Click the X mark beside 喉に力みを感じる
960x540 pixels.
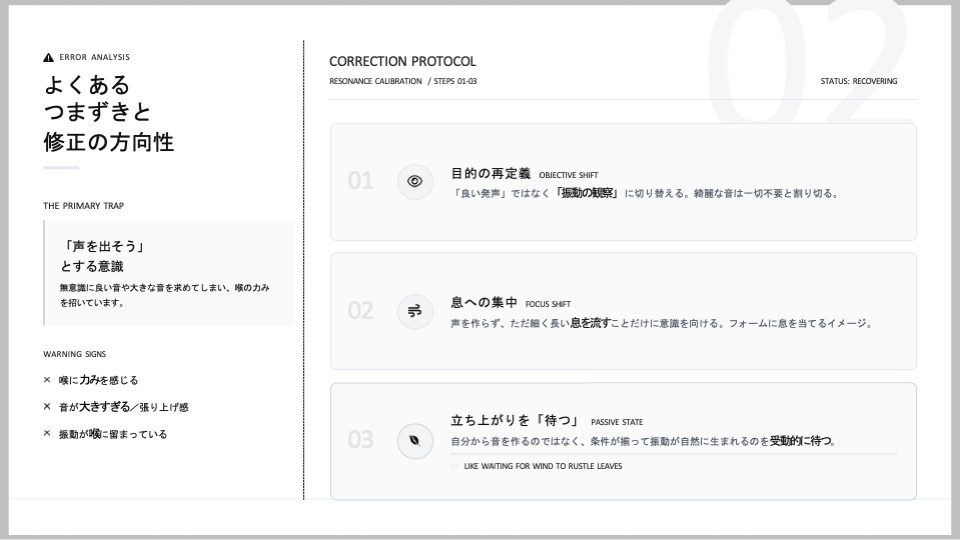[47, 380]
